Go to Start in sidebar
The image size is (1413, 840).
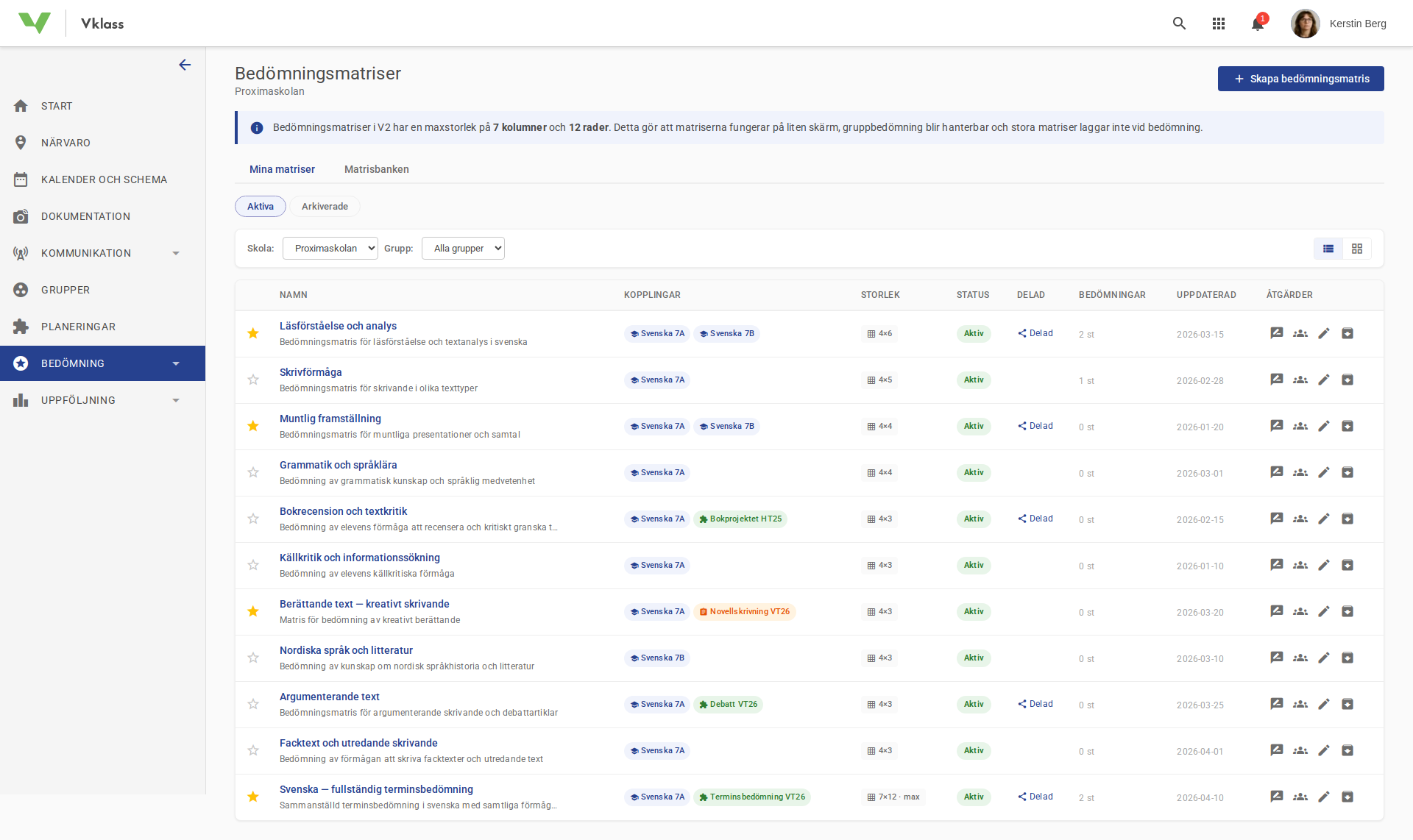102,106
